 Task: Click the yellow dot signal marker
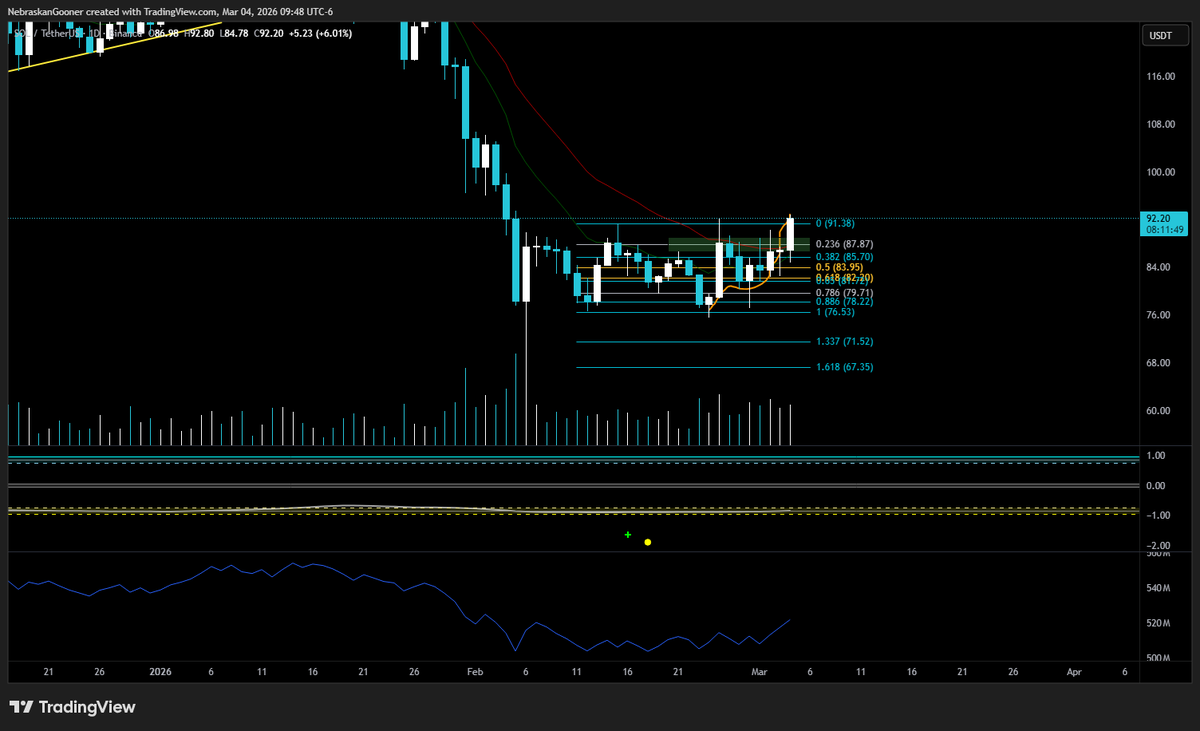(x=648, y=542)
